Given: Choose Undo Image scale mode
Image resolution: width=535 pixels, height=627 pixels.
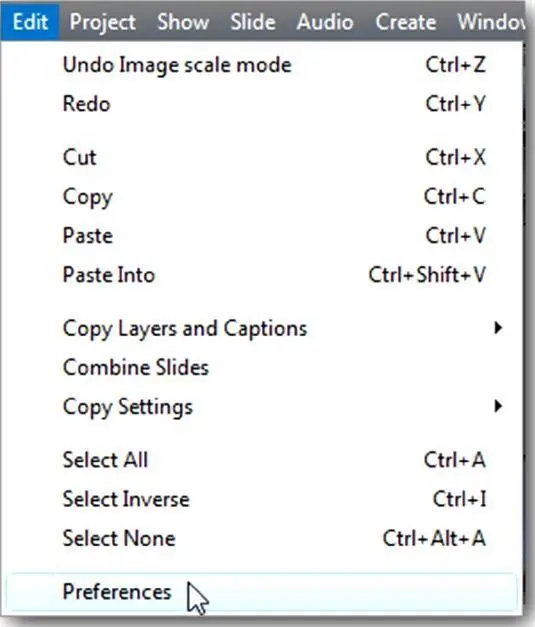Looking at the screenshot, I should coord(262,65).
